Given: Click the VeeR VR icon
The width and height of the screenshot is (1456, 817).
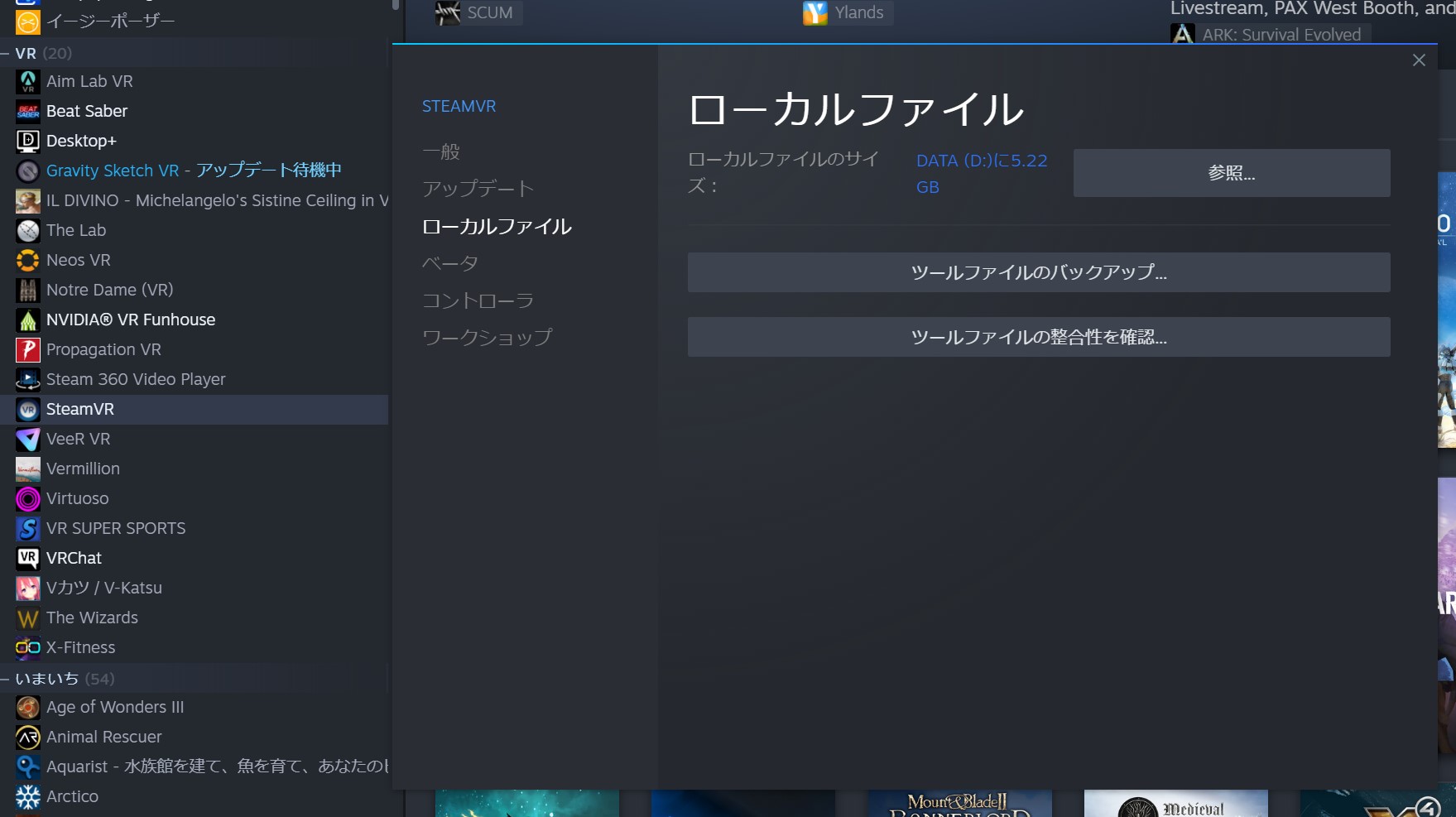Looking at the screenshot, I should pyautogui.click(x=27, y=439).
